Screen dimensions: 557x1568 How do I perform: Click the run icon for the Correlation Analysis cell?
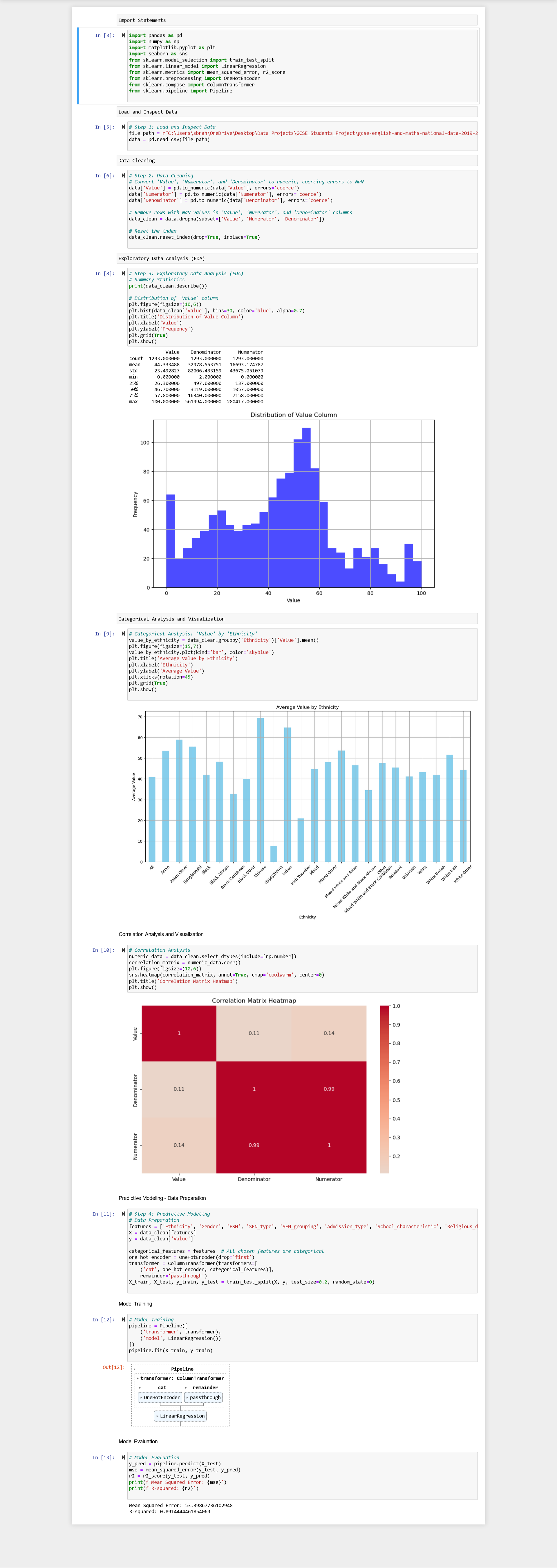(123, 950)
